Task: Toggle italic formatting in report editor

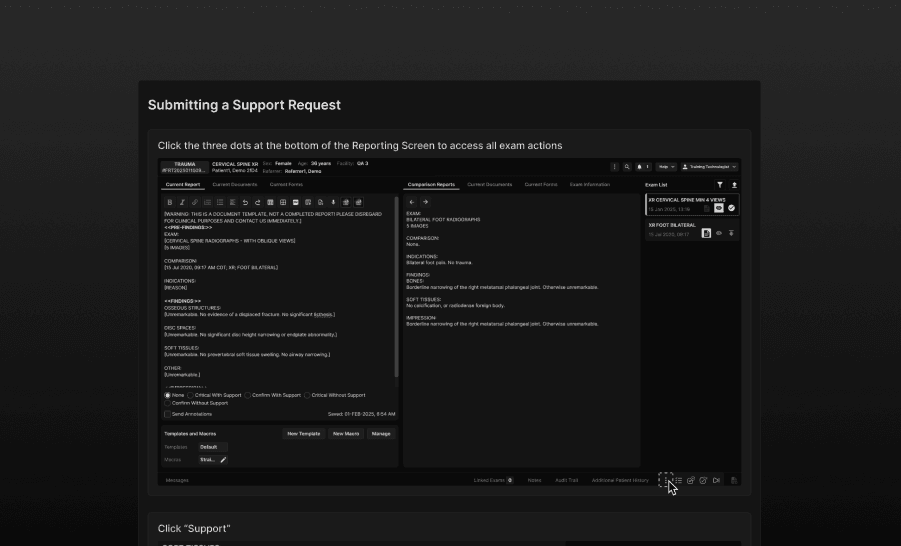Action: pyautogui.click(x=182, y=202)
